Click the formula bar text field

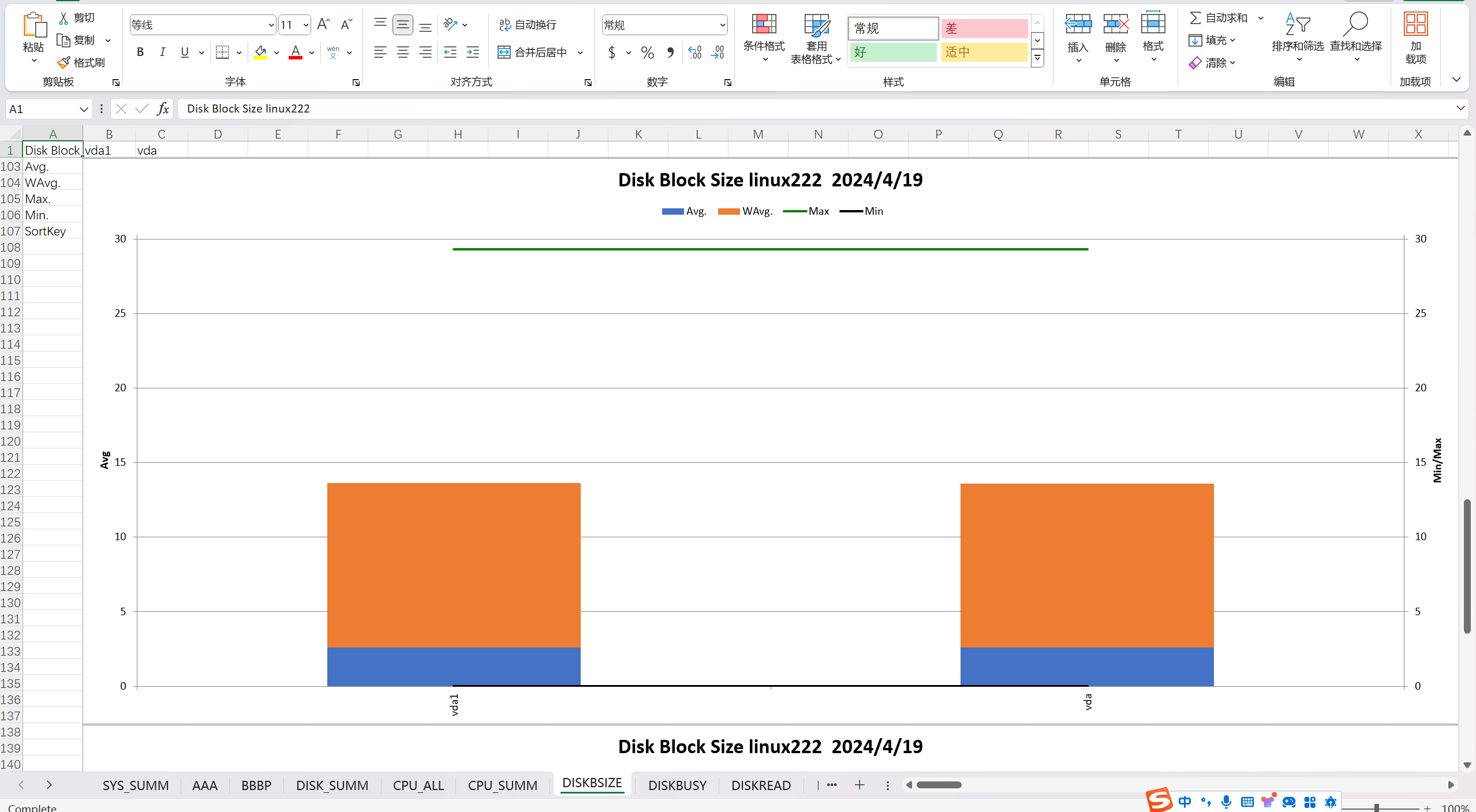click(808, 108)
